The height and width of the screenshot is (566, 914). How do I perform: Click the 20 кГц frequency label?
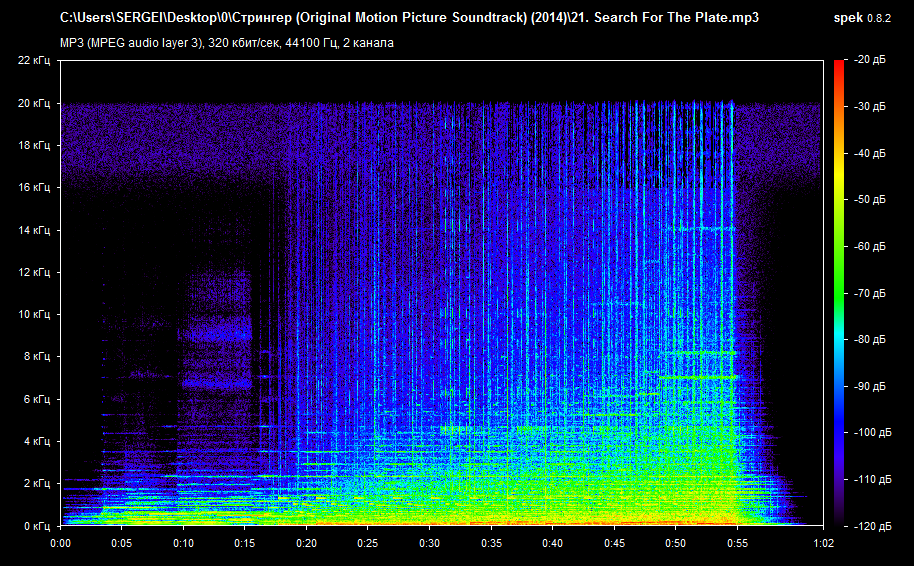[33, 103]
